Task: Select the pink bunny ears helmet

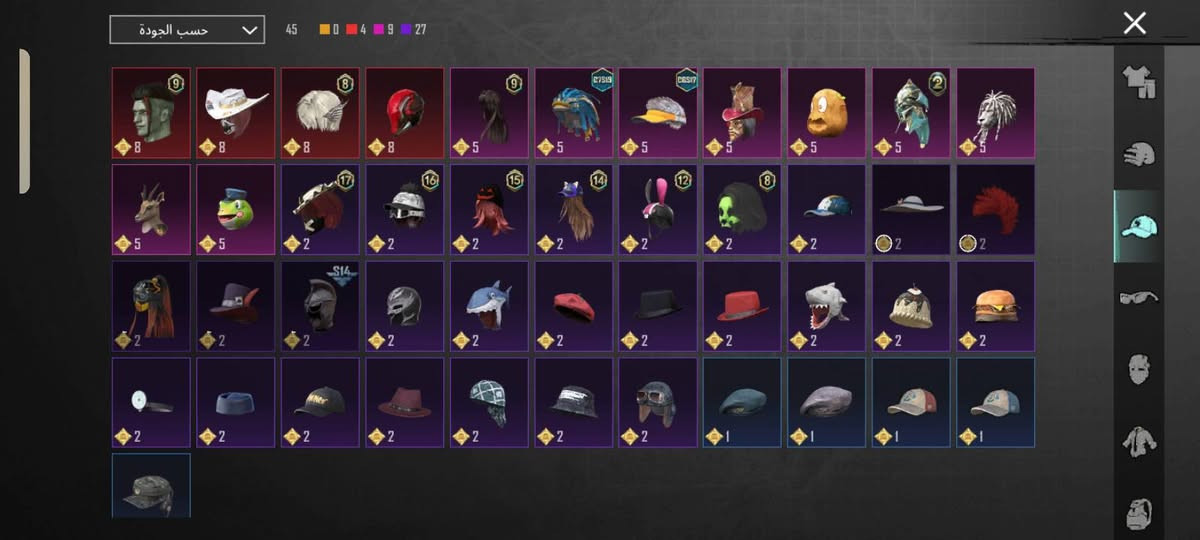Action: click(x=658, y=209)
